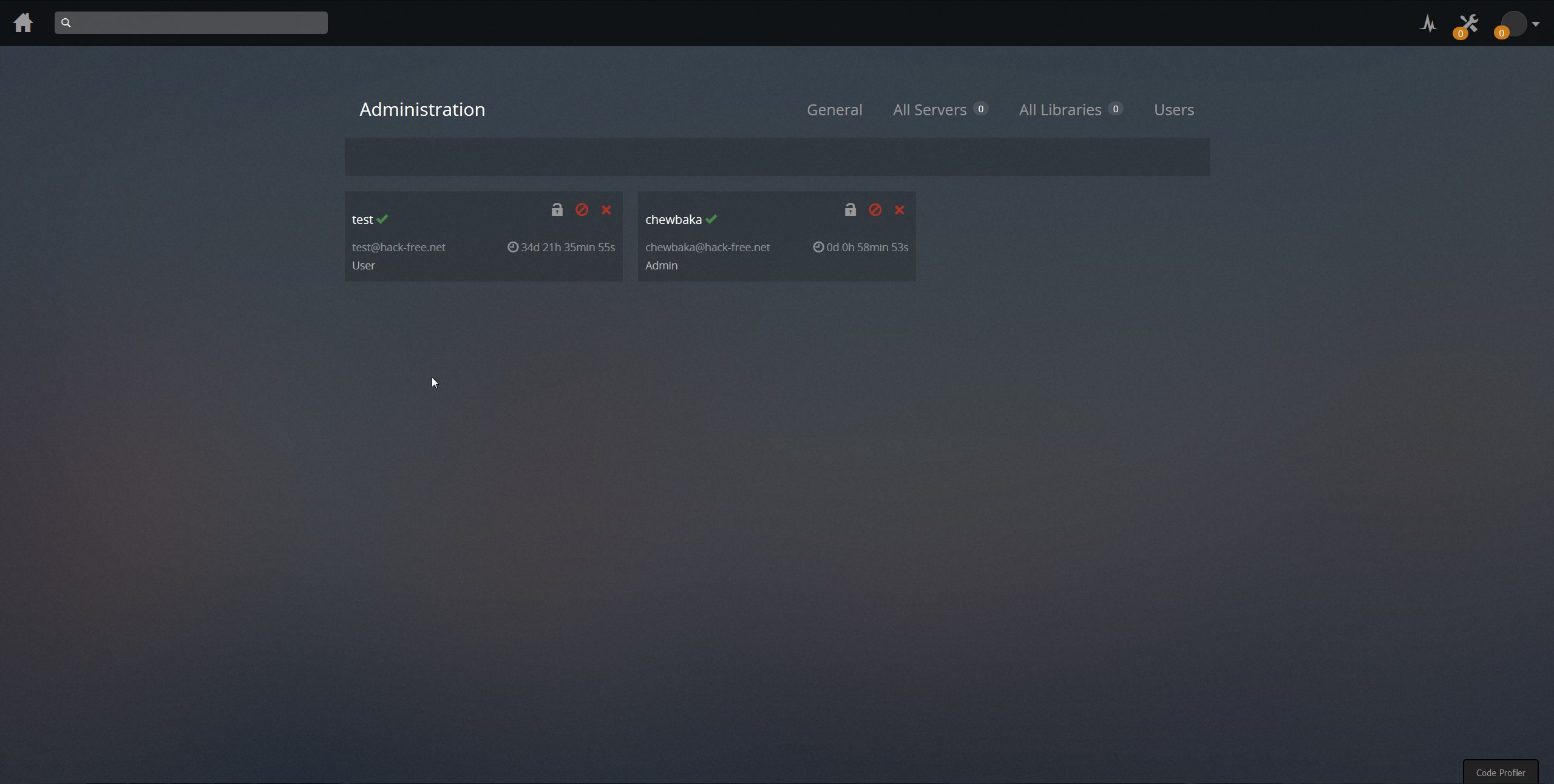The image size is (1554, 784).
Task: Select the Users tab
Action: (x=1173, y=110)
